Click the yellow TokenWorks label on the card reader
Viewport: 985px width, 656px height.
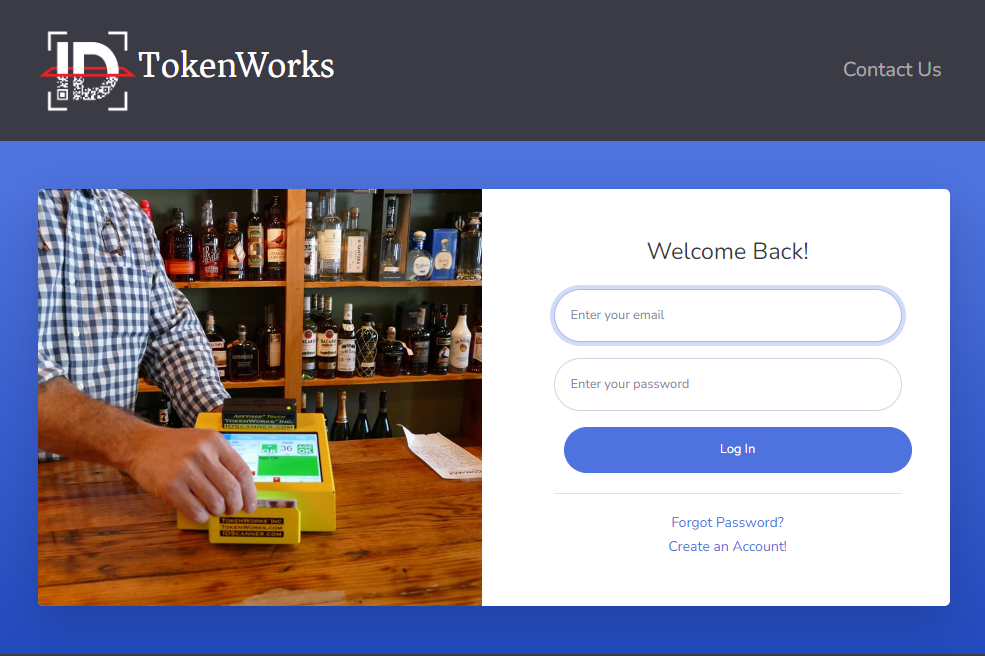[252, 527]
